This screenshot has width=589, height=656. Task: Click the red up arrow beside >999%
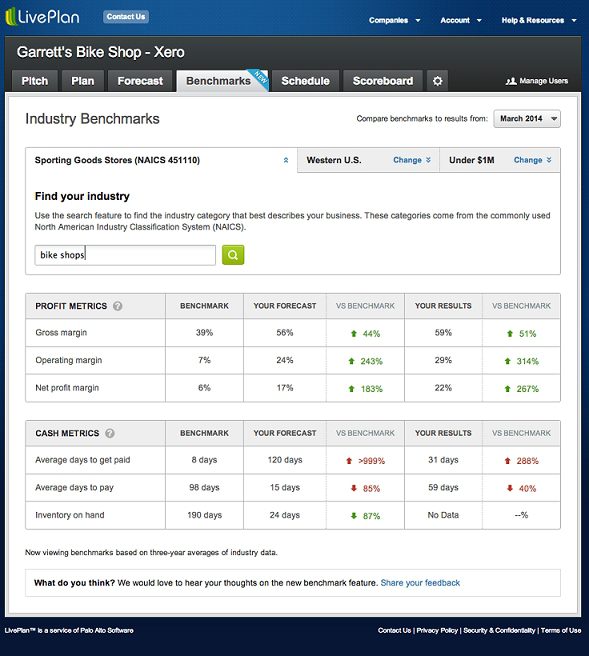pos(349,461)
